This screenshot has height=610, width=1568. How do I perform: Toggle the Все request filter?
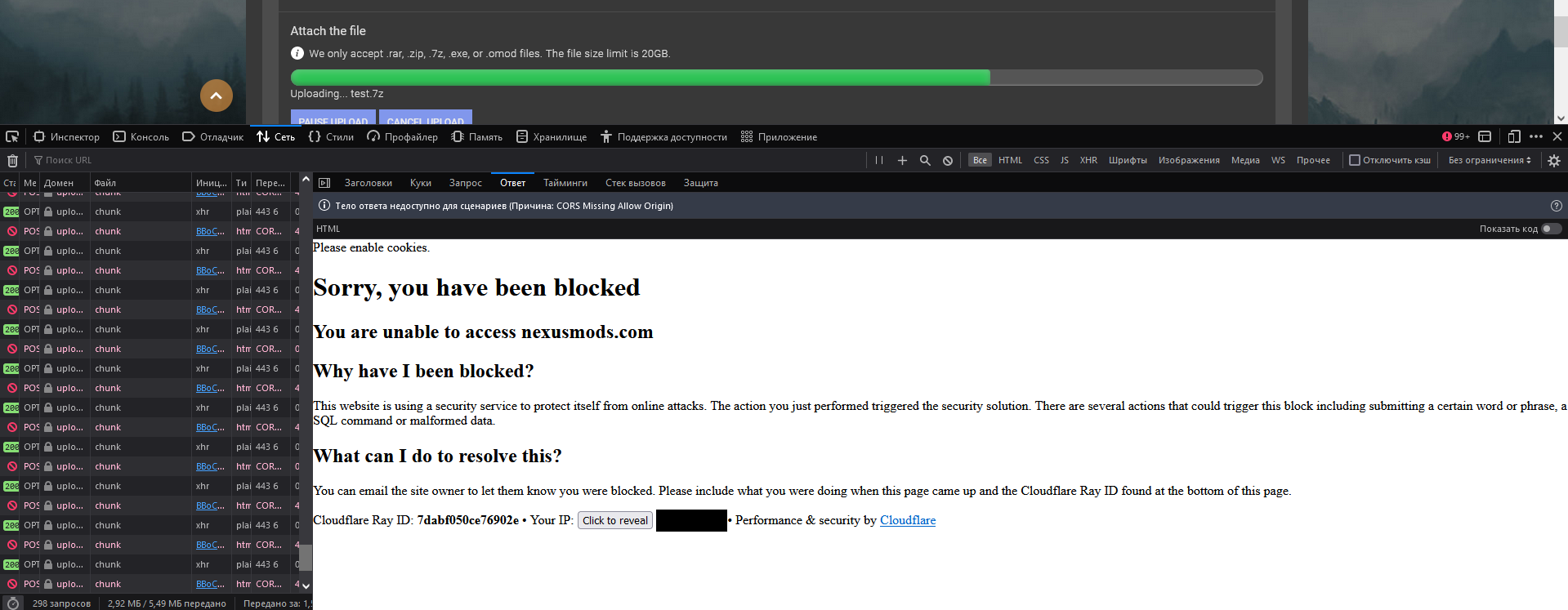[x=980, y=160]
